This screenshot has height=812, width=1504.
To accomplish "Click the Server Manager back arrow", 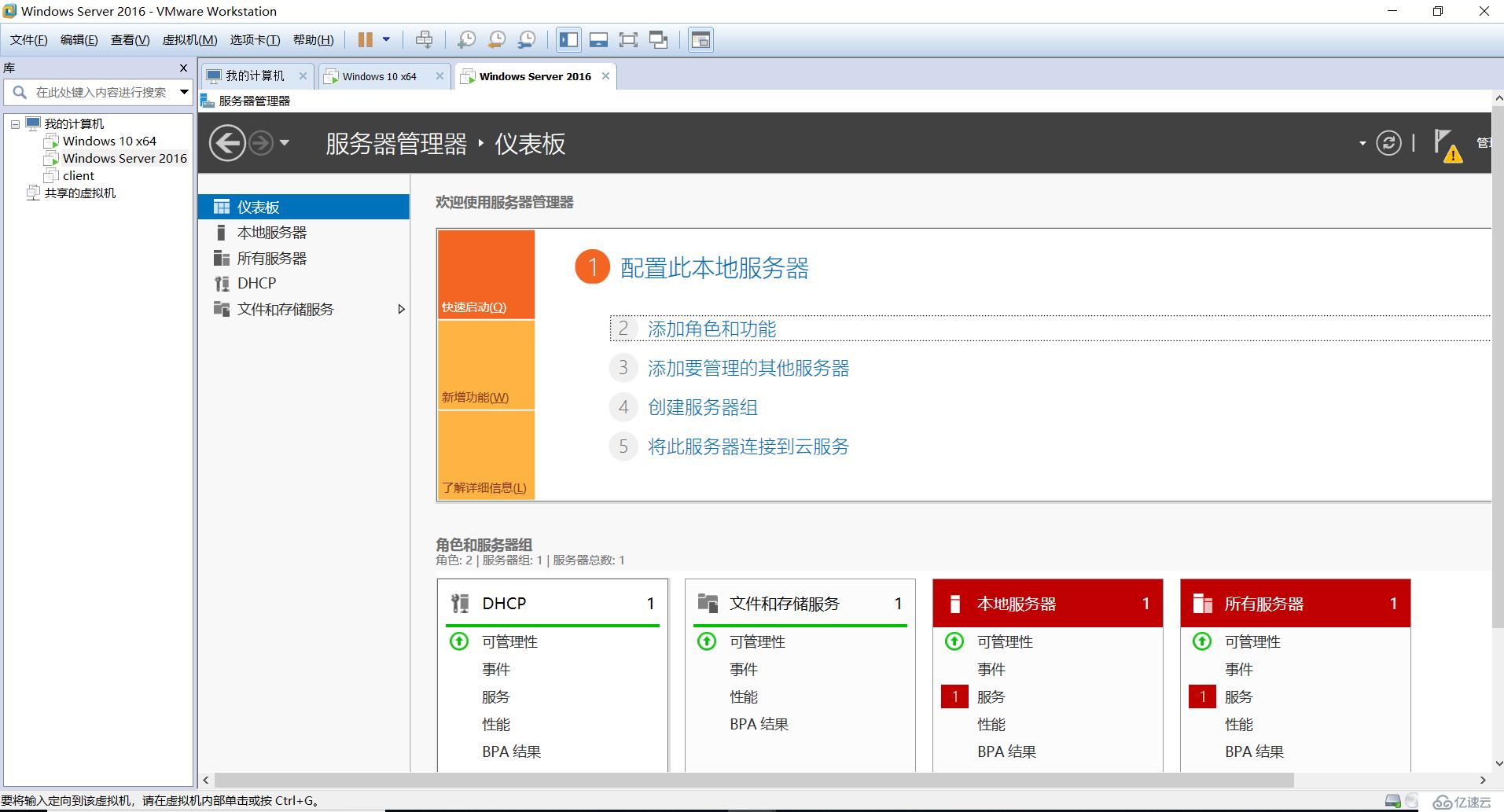I will [228, 143].
